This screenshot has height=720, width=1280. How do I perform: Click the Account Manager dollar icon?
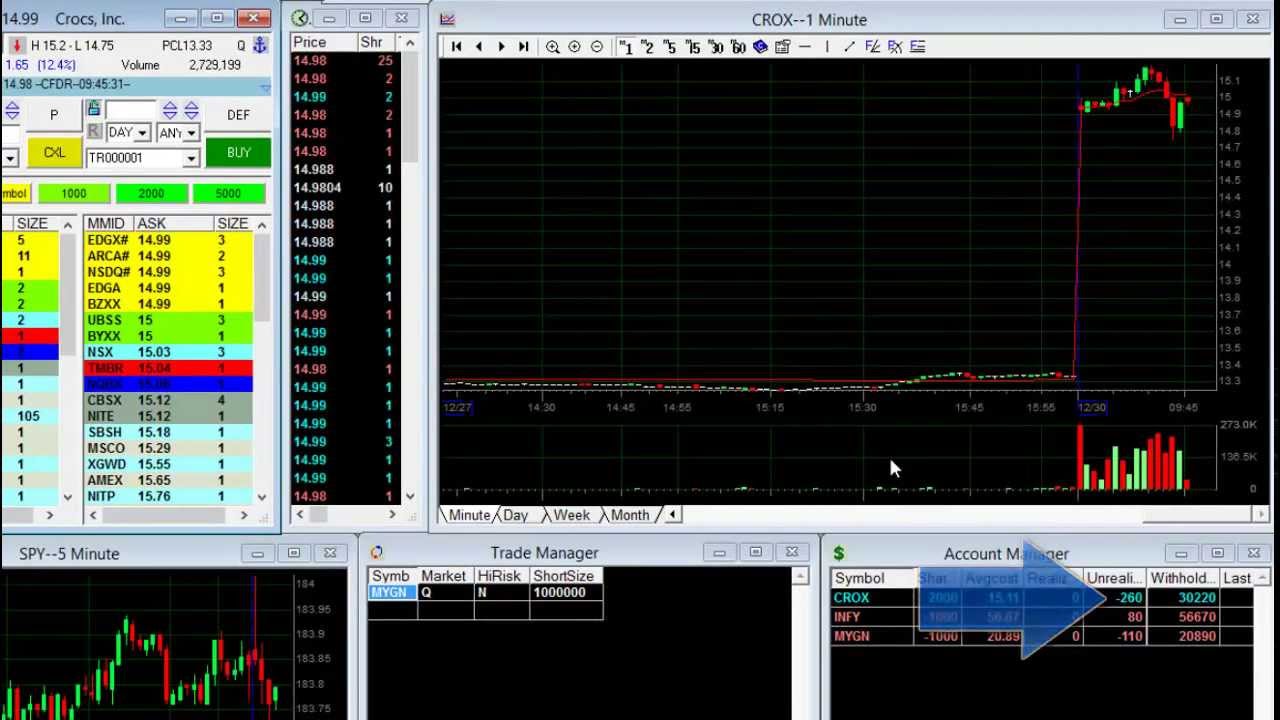coord(839,553)
